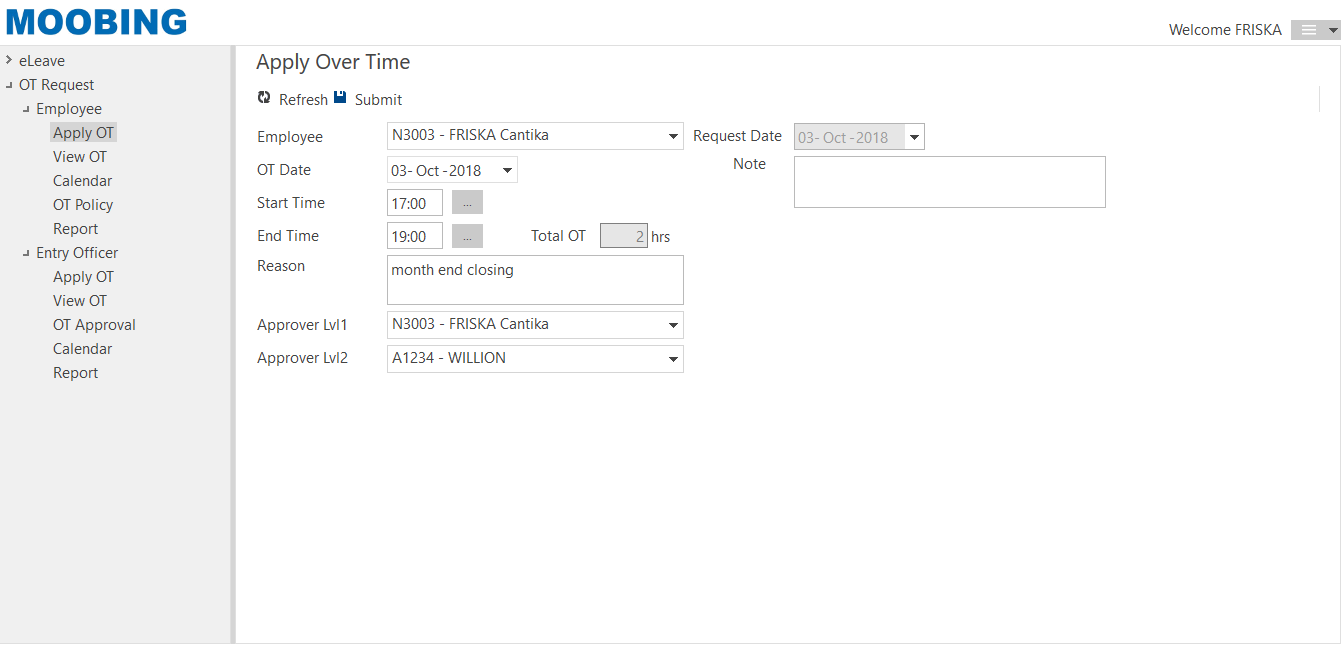Click the Note text area
This screenshot has height=651, width=1342.
tap(949, 182)
